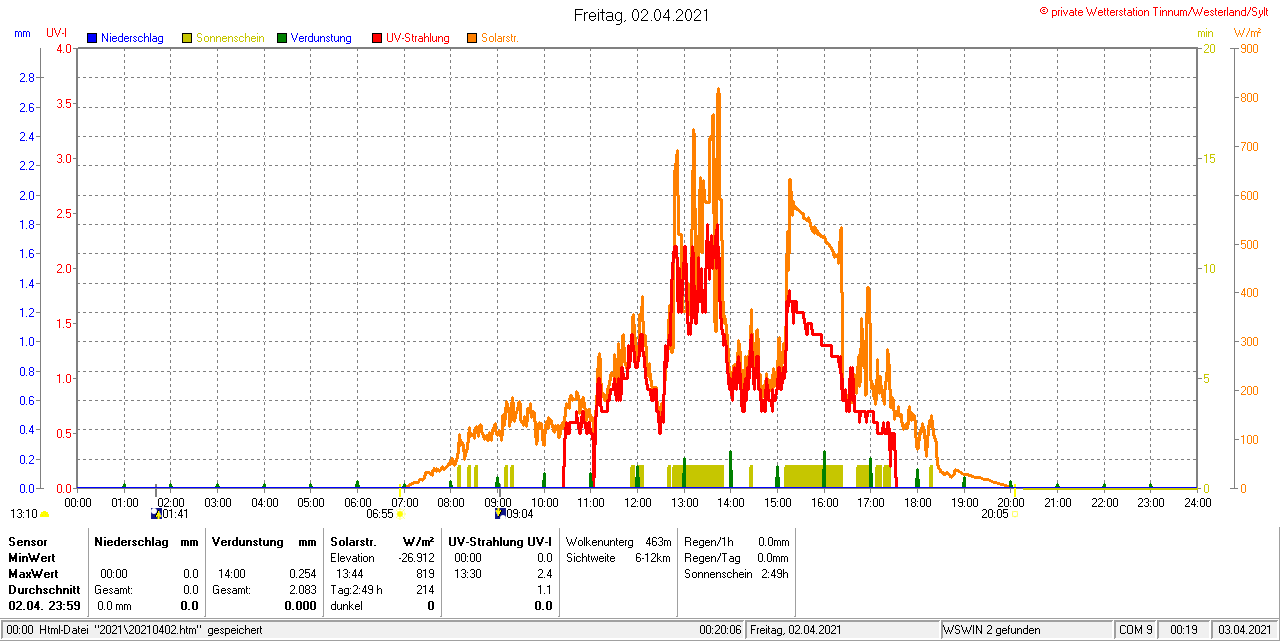1280x641 pixels.
Task: Click the sunrise sun icon next to 06:55
Action: pos(400,514)
